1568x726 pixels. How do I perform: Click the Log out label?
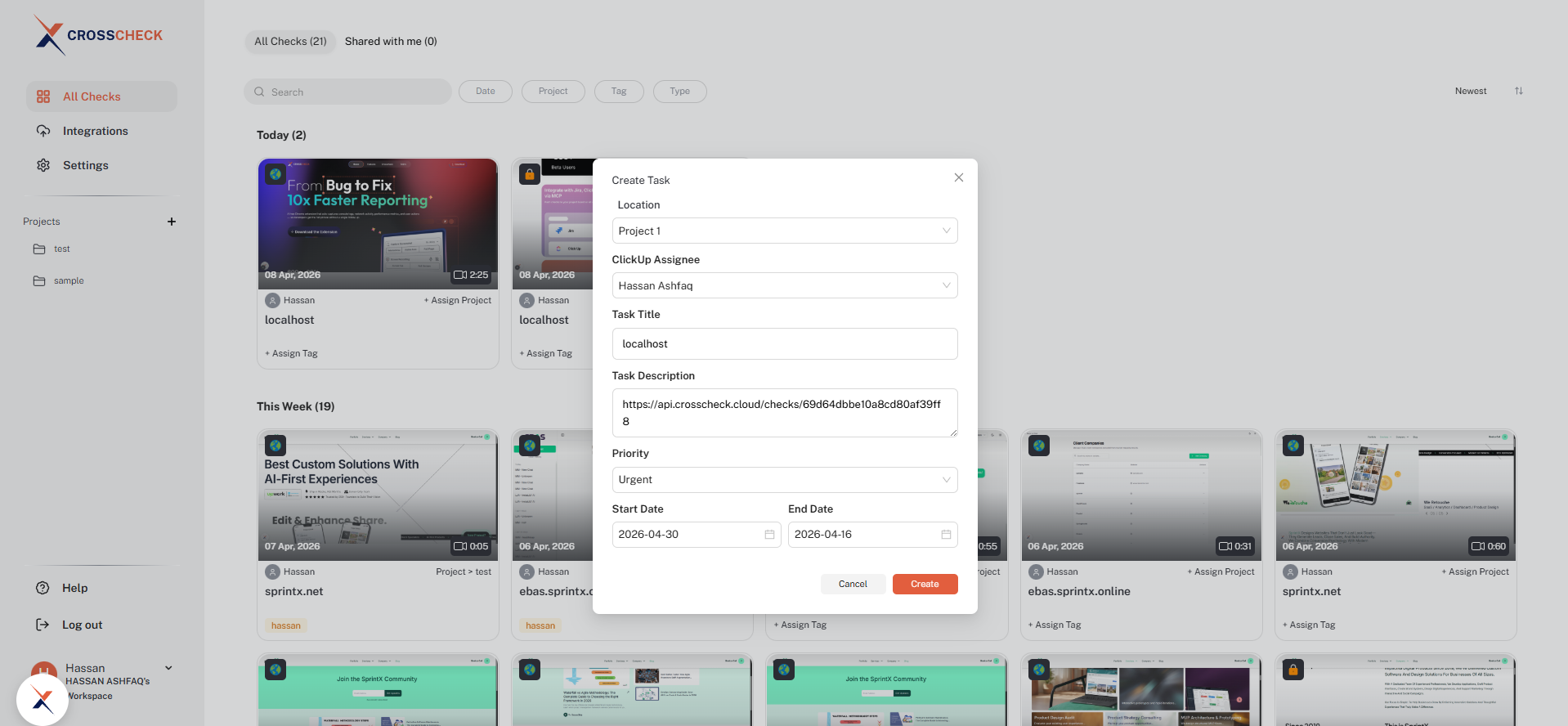tap(82, 625)
